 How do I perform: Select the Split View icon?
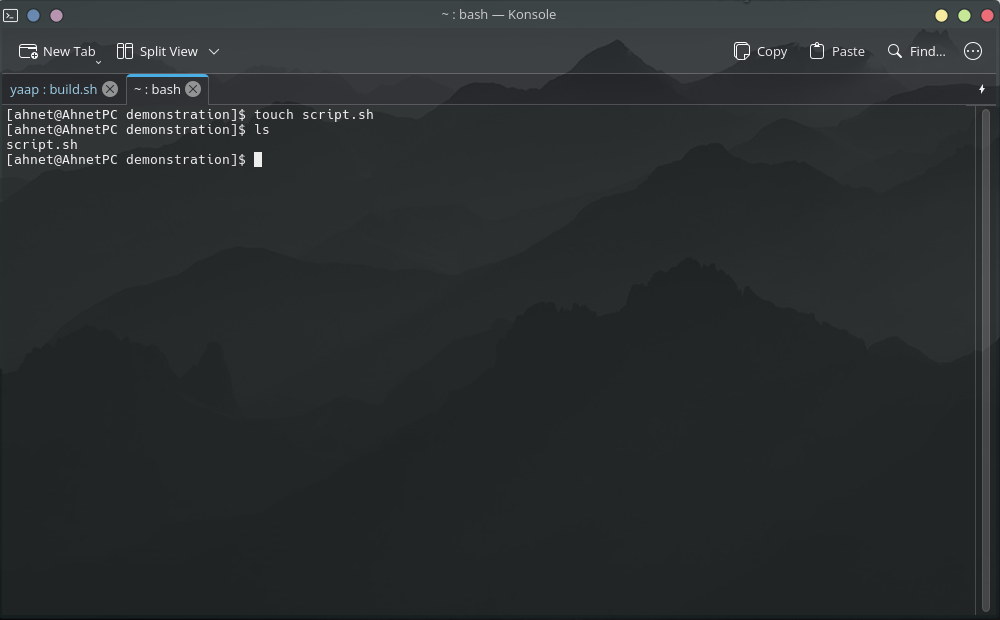tap(125, 50)
